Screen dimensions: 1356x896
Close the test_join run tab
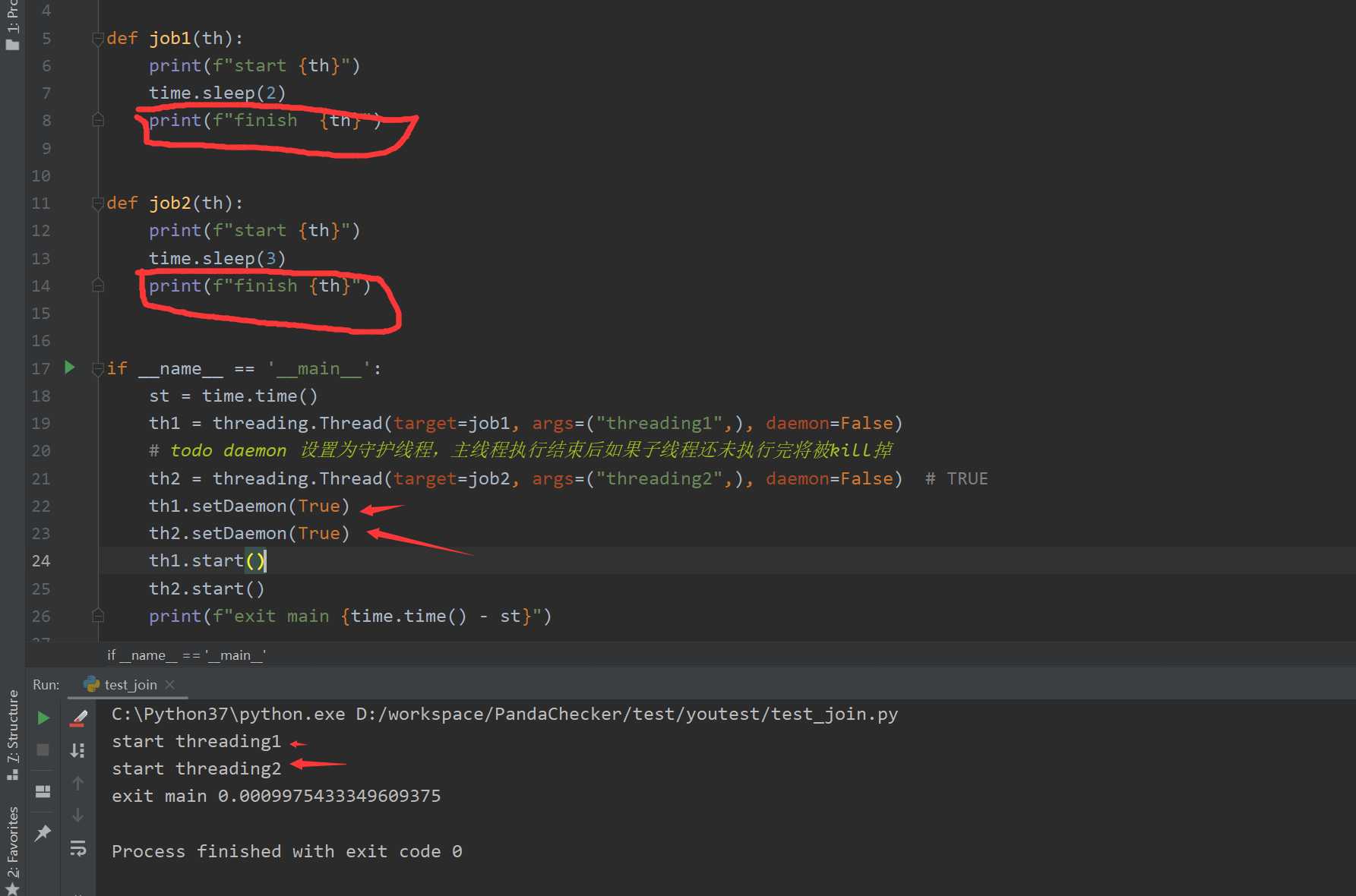169,685
